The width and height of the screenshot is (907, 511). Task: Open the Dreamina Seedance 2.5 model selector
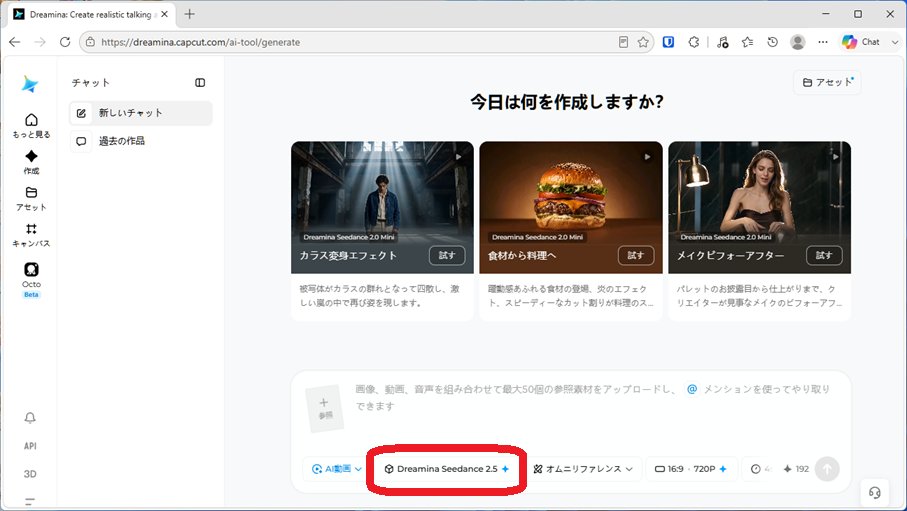(447, 469)
